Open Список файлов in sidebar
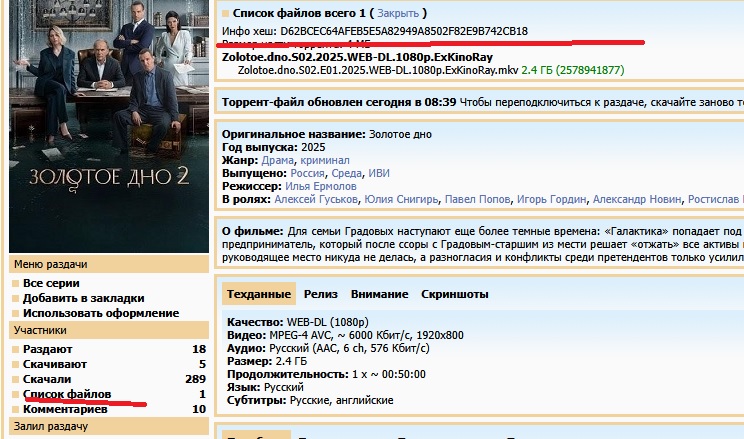The width and height of the screenshot is (744, 439). click(67, 395)
